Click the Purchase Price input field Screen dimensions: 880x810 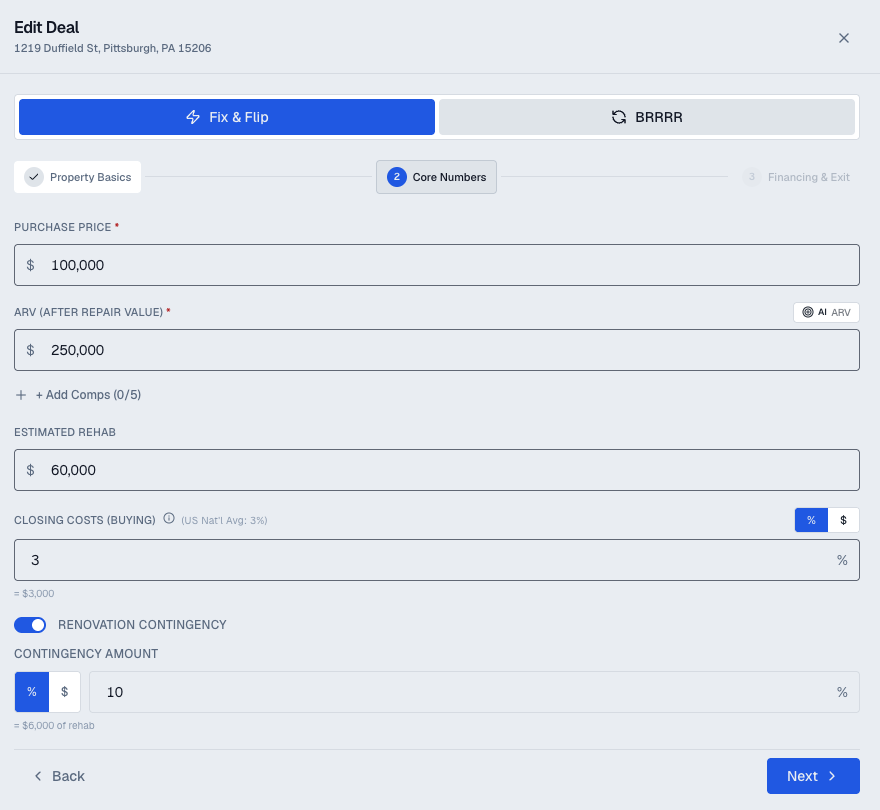click(x=437, y=265)
